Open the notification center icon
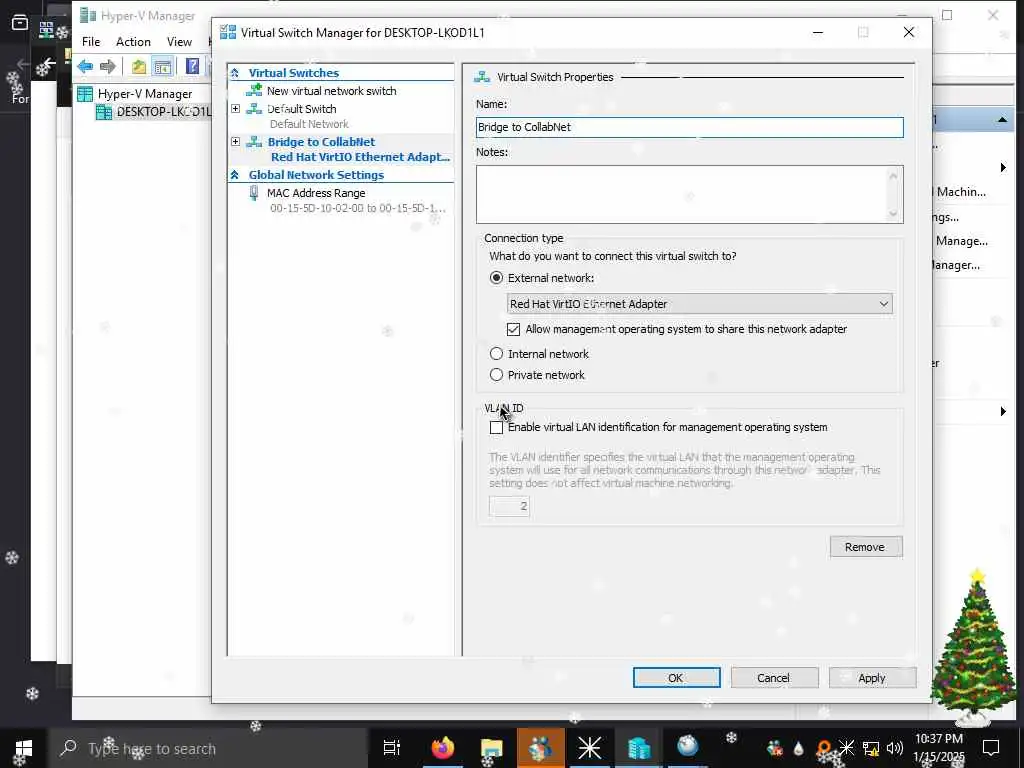This screenshot has width=1024, height=768. coord(991,748)
